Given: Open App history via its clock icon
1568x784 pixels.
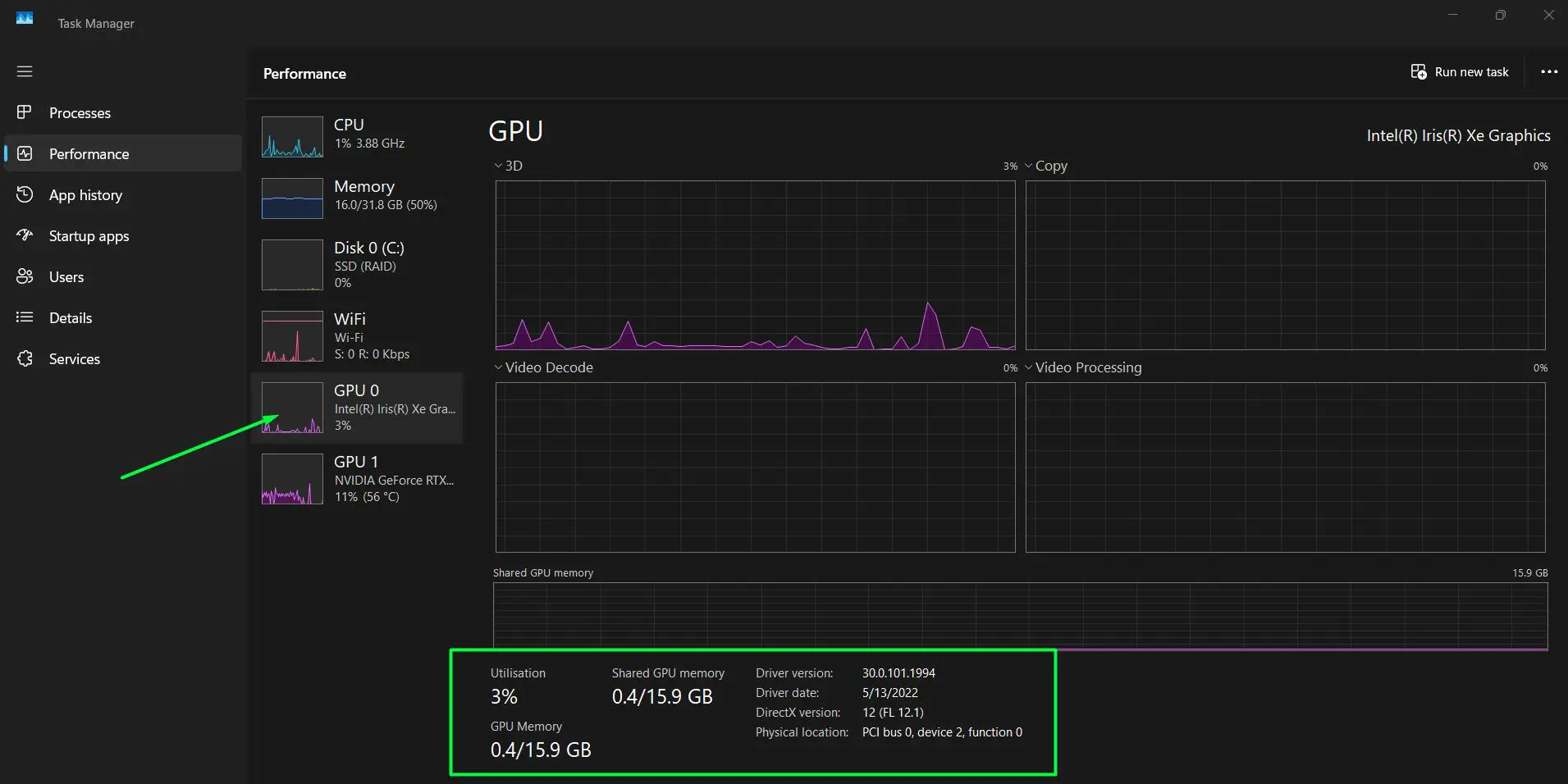Looking at the screenshot, I should pos(25,194).
